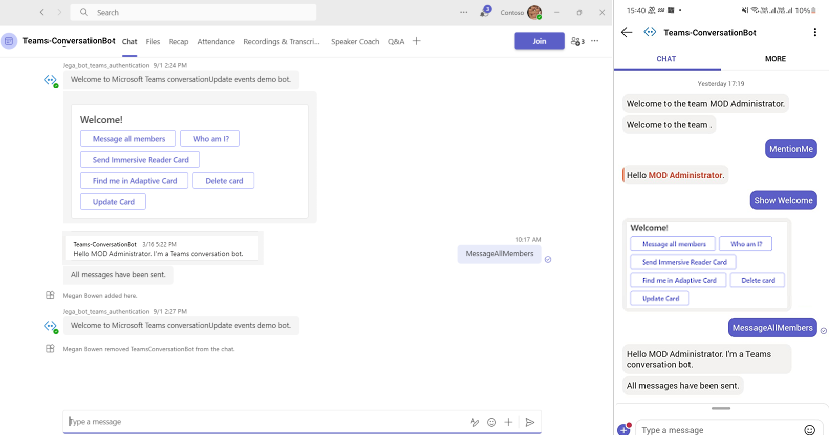Tap Message all members on mobile card
The width and height of the screenshot is (840, 435).
pyautogui.click(x=673, y=244)
